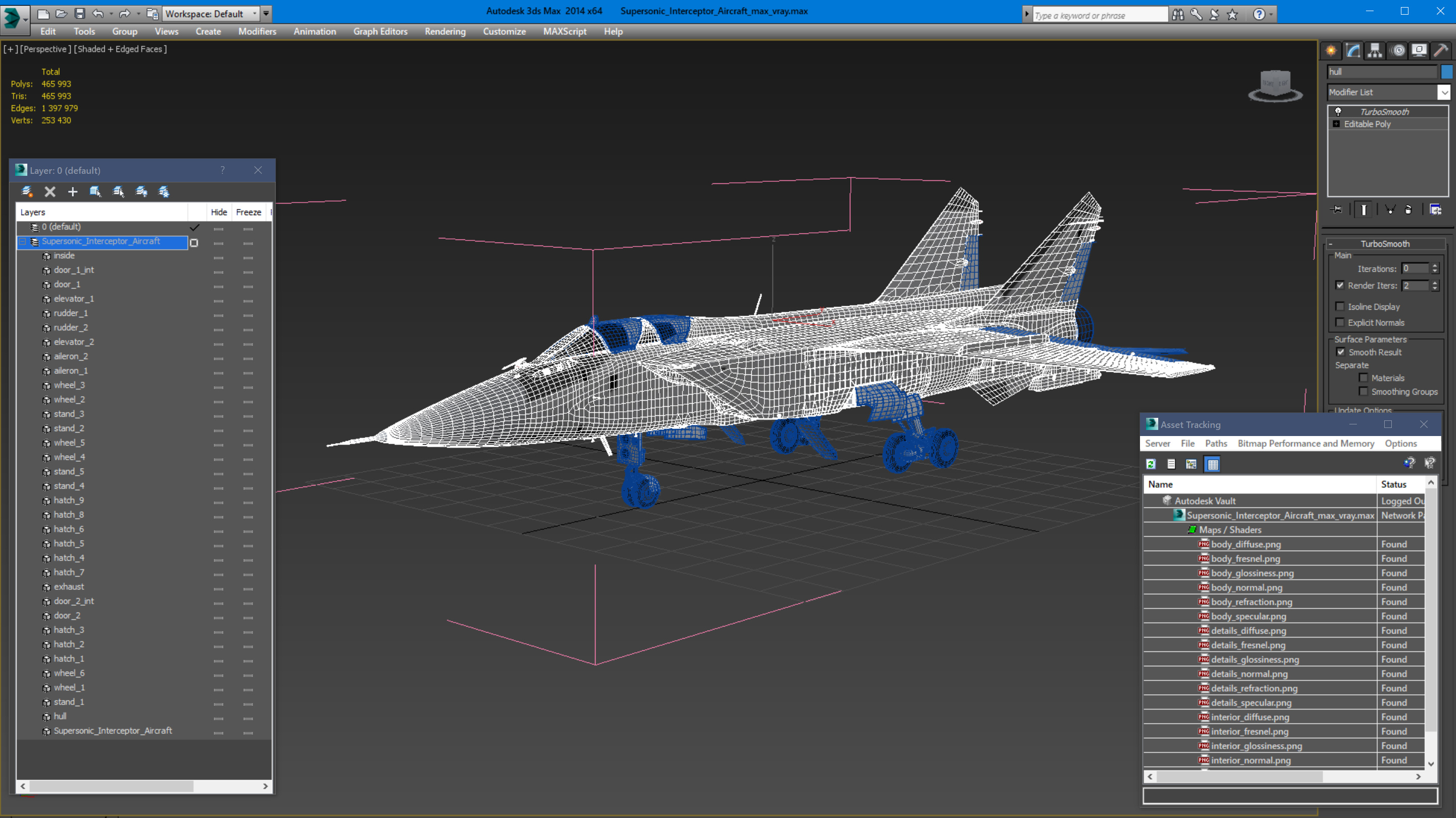Viewport: 1456px width, 818px height.
Task: Click the Help question mark icon
Action: click(x=1259, y=15)
